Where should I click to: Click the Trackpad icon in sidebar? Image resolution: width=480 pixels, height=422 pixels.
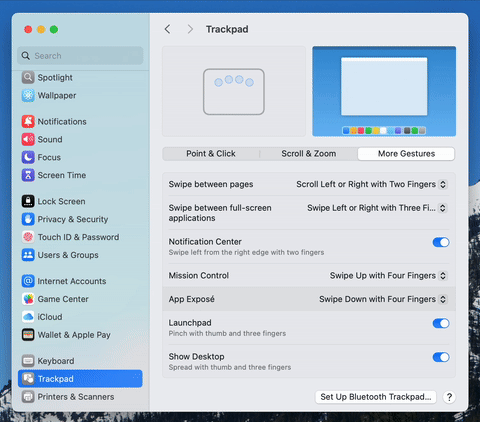28,379
